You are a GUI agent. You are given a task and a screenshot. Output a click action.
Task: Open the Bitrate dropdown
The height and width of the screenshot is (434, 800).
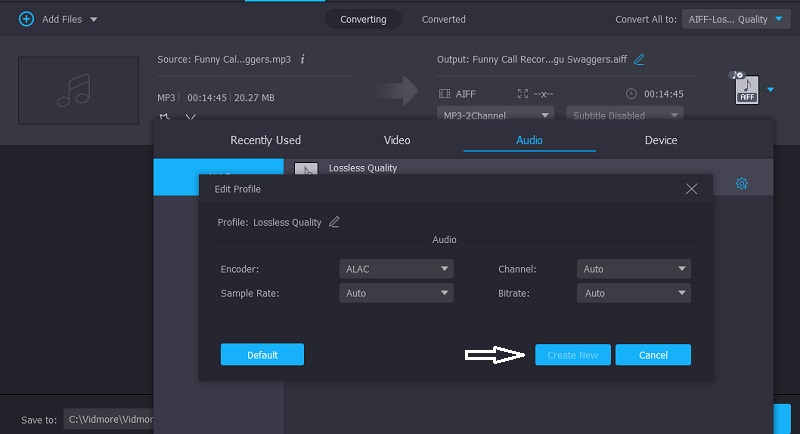[x=634, y=293]
